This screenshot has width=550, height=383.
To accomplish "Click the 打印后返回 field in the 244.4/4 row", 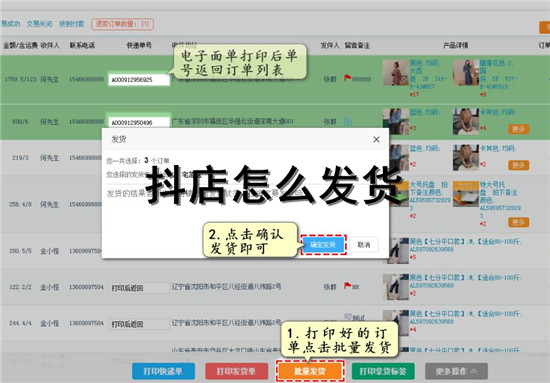I will pos(139,324).
